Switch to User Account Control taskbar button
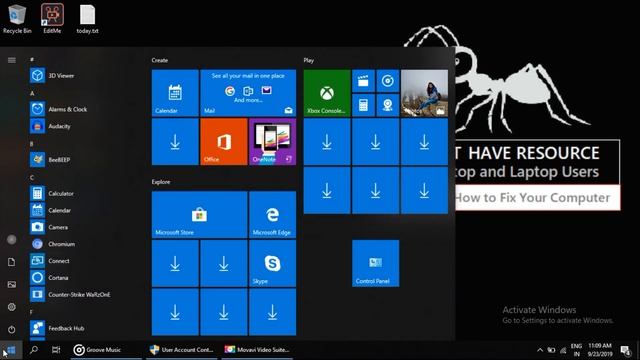640x360 pixels. [182, 350]
